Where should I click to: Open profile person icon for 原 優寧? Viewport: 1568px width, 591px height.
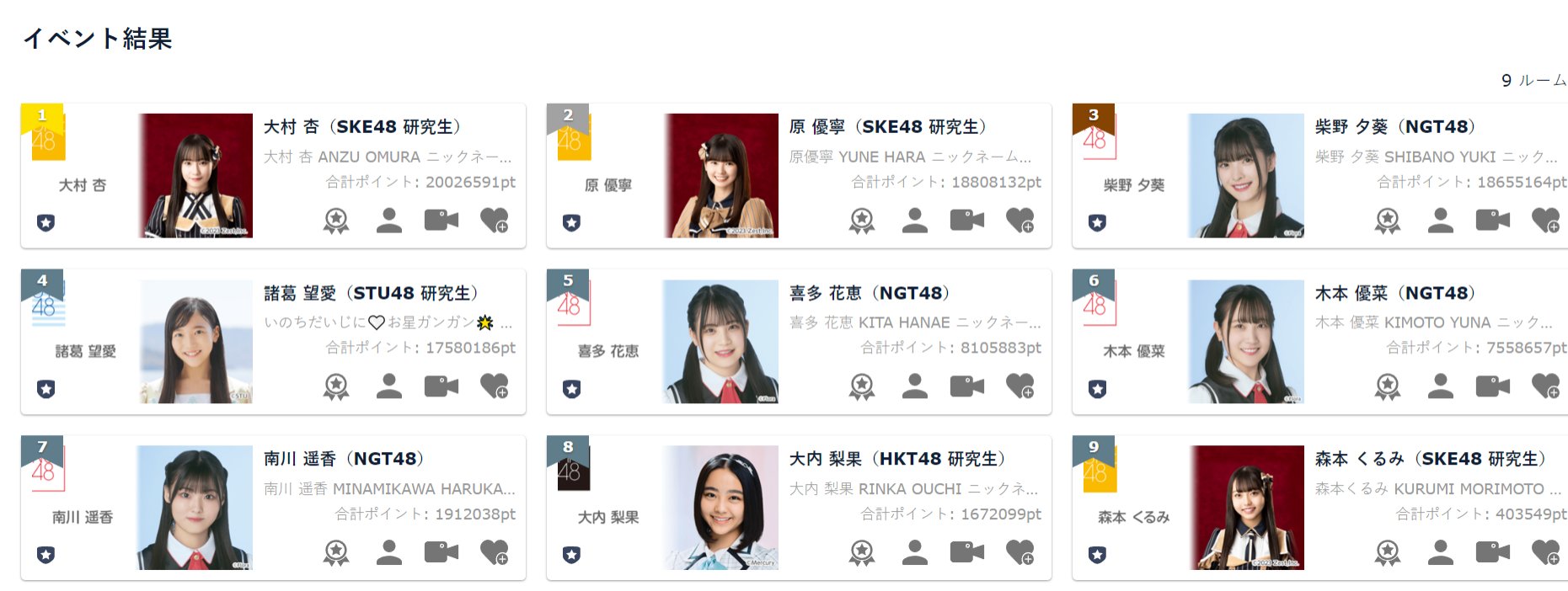coord(914,221)
